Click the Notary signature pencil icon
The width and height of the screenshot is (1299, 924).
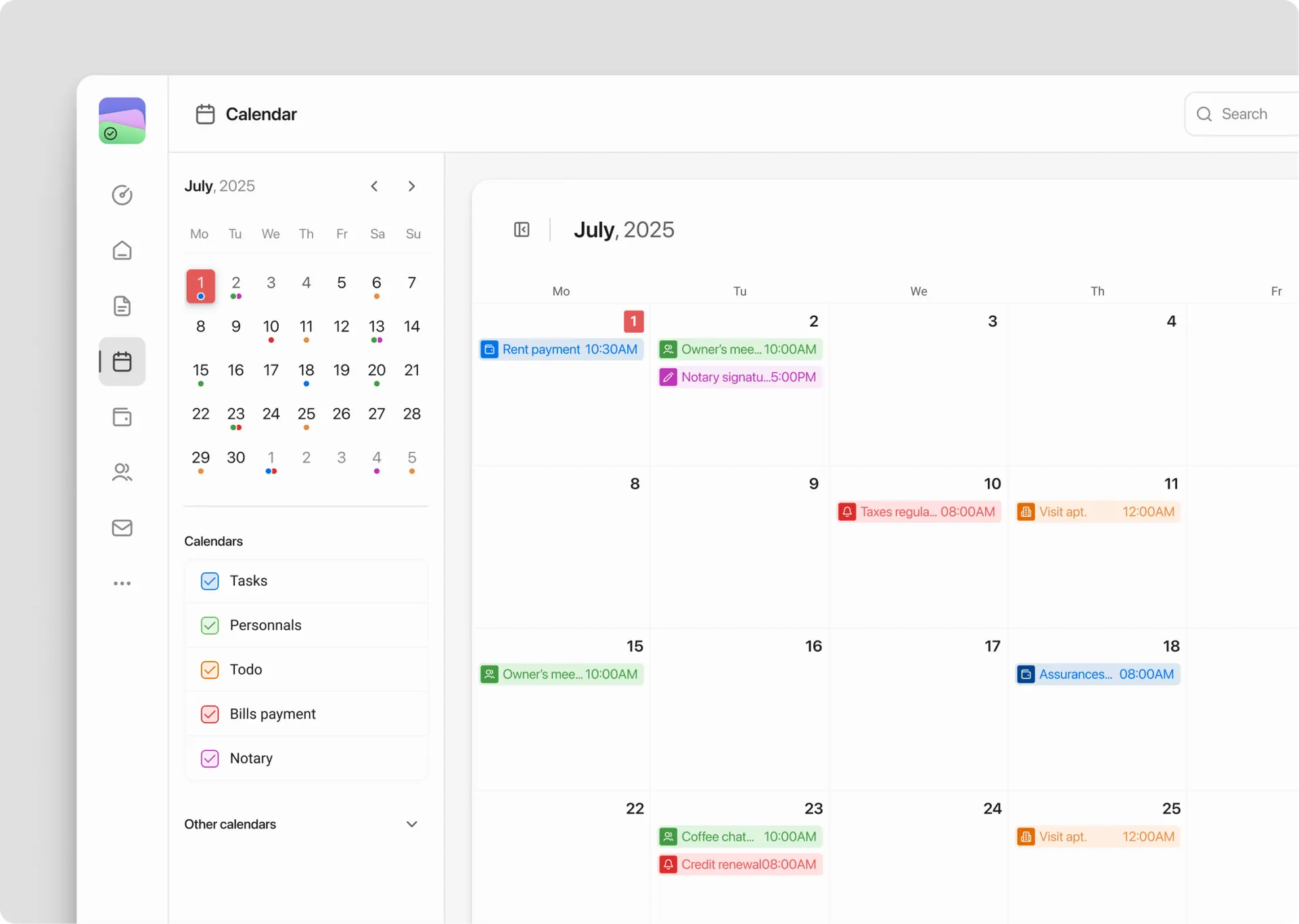click(668, 377)
